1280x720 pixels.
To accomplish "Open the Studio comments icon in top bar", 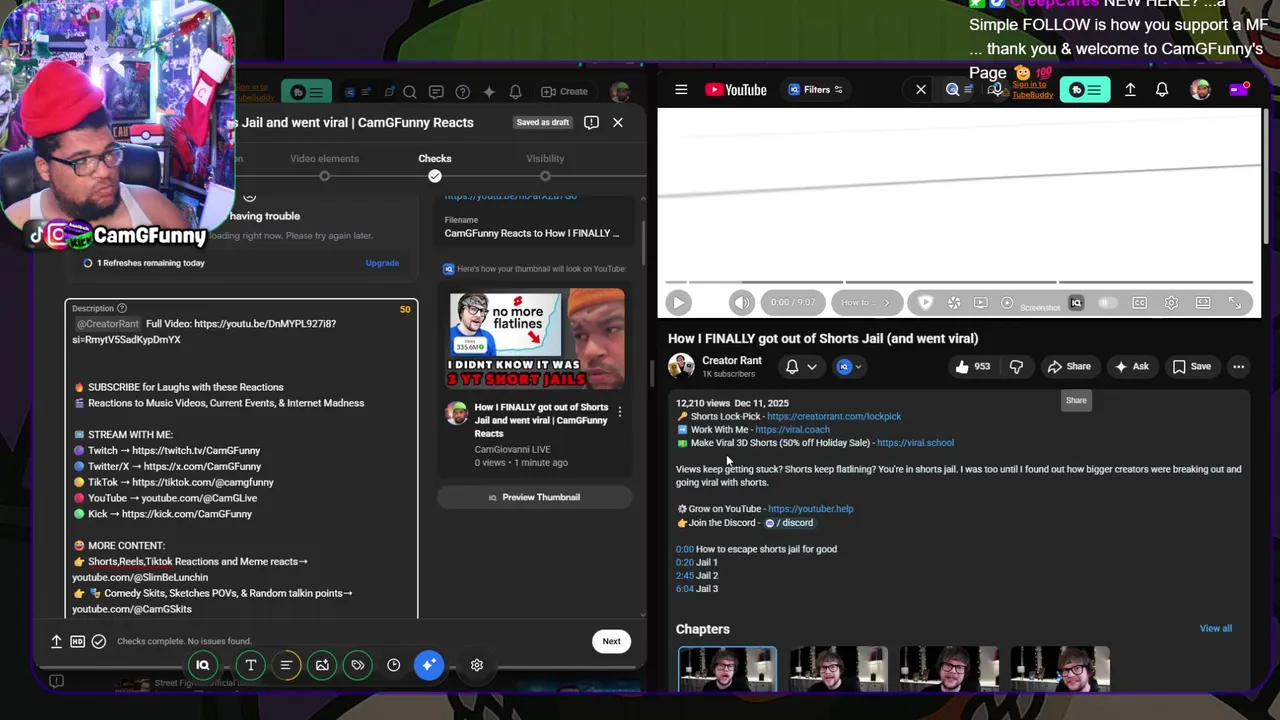I will tap(436, 92).
